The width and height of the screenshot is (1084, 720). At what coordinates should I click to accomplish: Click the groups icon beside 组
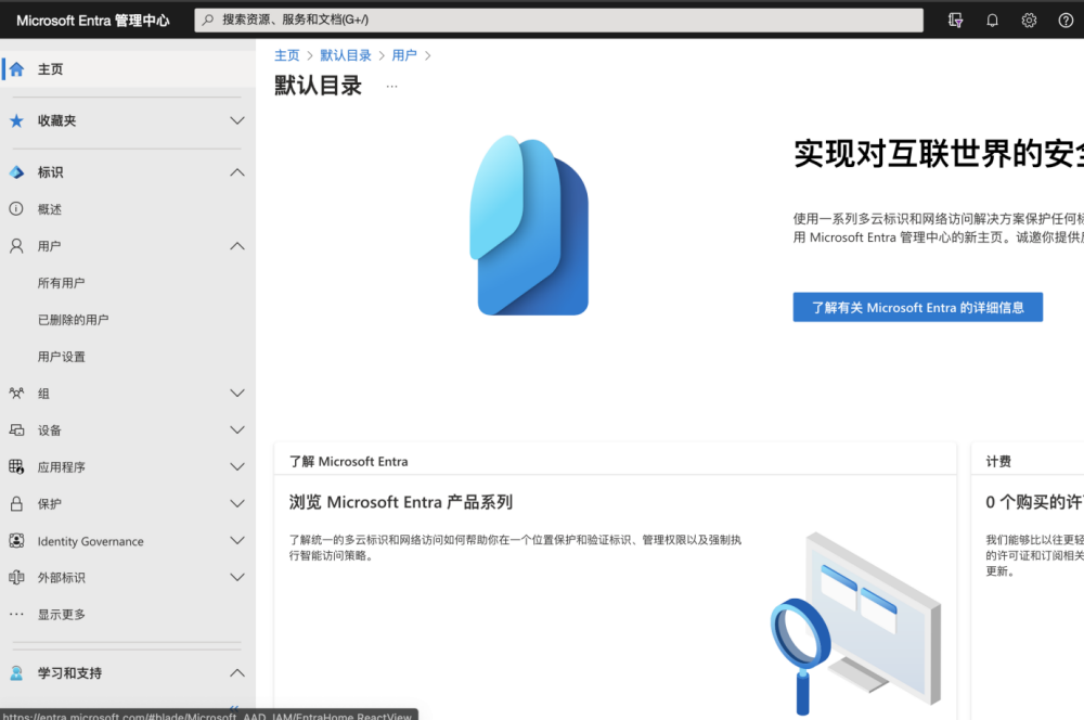17,394
